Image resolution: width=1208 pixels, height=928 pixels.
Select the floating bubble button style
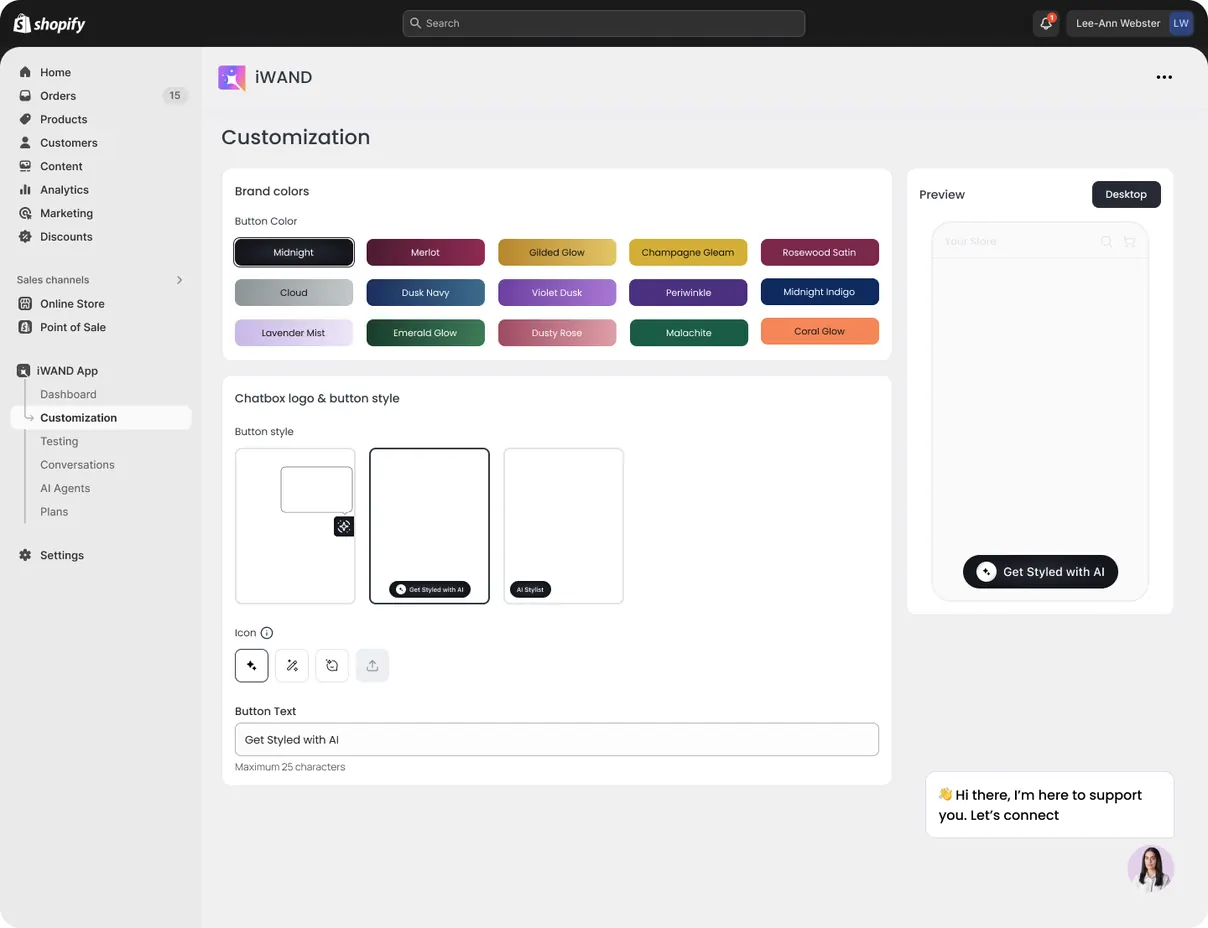pos(295,526)
